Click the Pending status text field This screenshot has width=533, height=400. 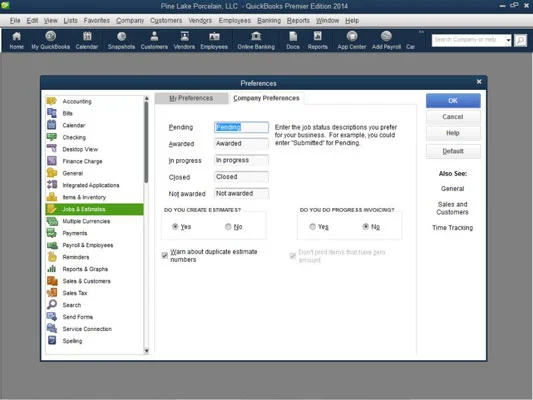(x=241, y=127)
